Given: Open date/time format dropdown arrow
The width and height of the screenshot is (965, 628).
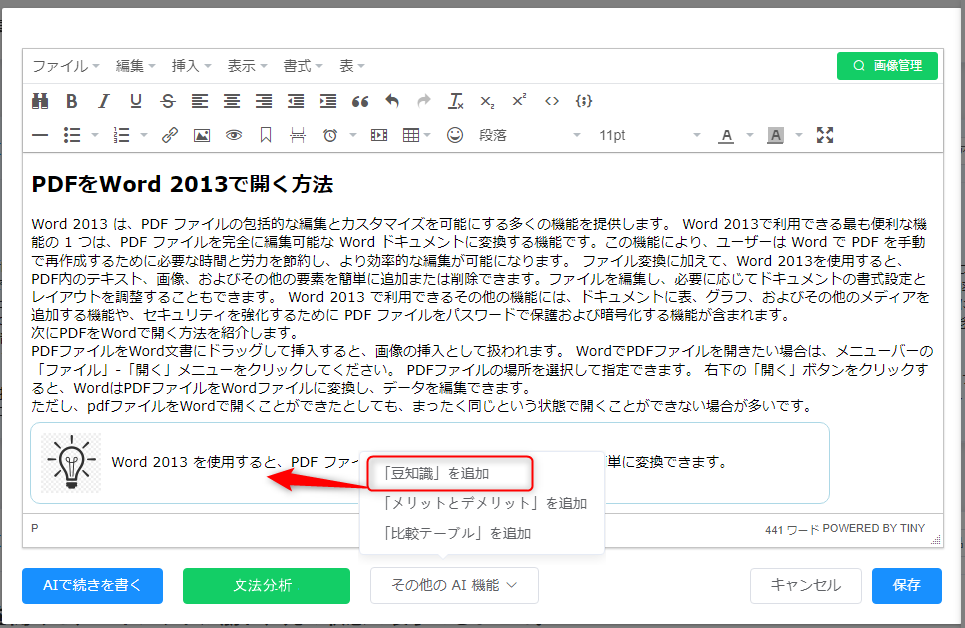Looking at the screenshot, I should (353, 135).
